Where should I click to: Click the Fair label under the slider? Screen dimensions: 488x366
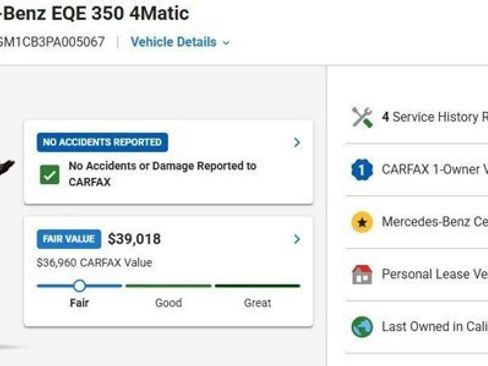[79, 303]
